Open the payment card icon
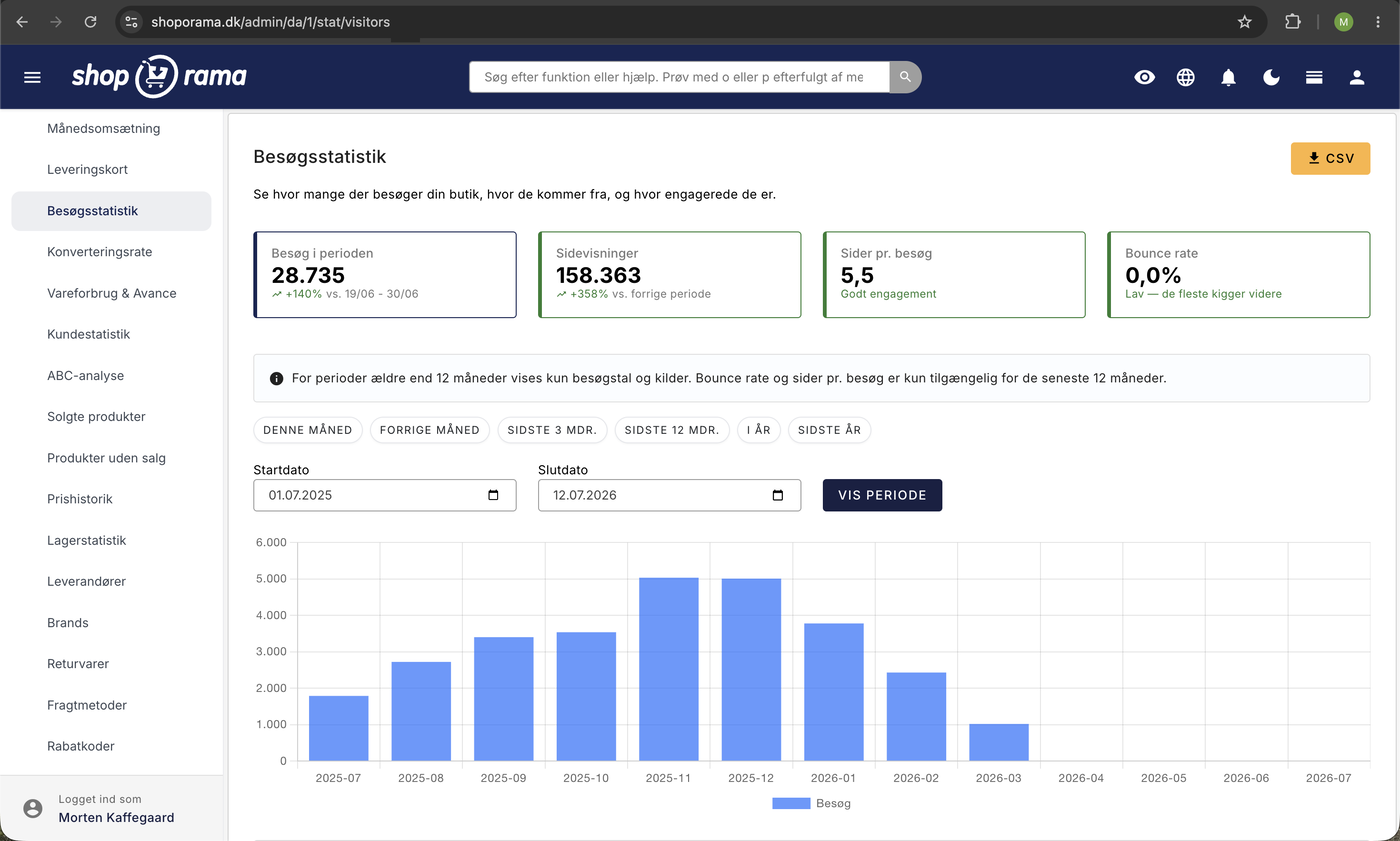This screenshot has width=1400, height=841. [x=1314, y=77]
